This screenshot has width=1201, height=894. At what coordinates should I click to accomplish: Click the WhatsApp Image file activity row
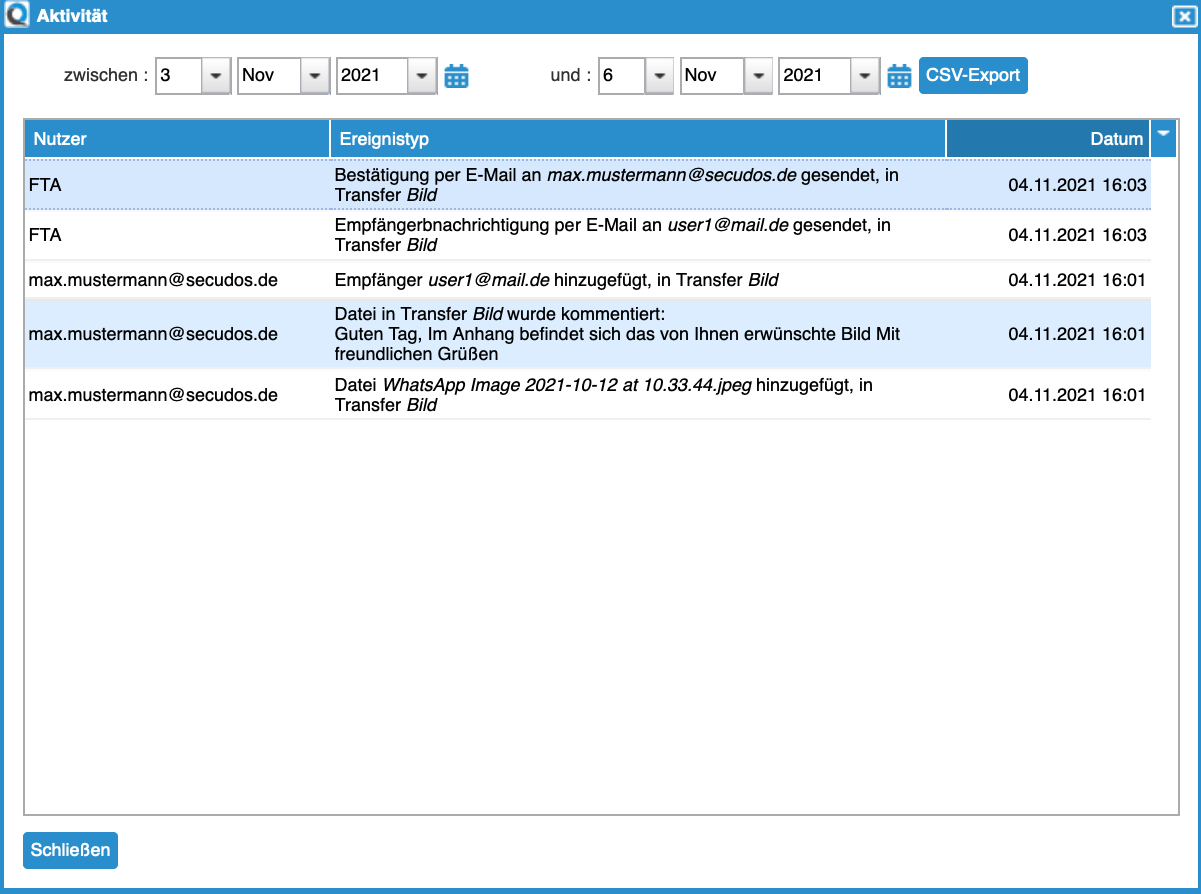coord(588,394)
